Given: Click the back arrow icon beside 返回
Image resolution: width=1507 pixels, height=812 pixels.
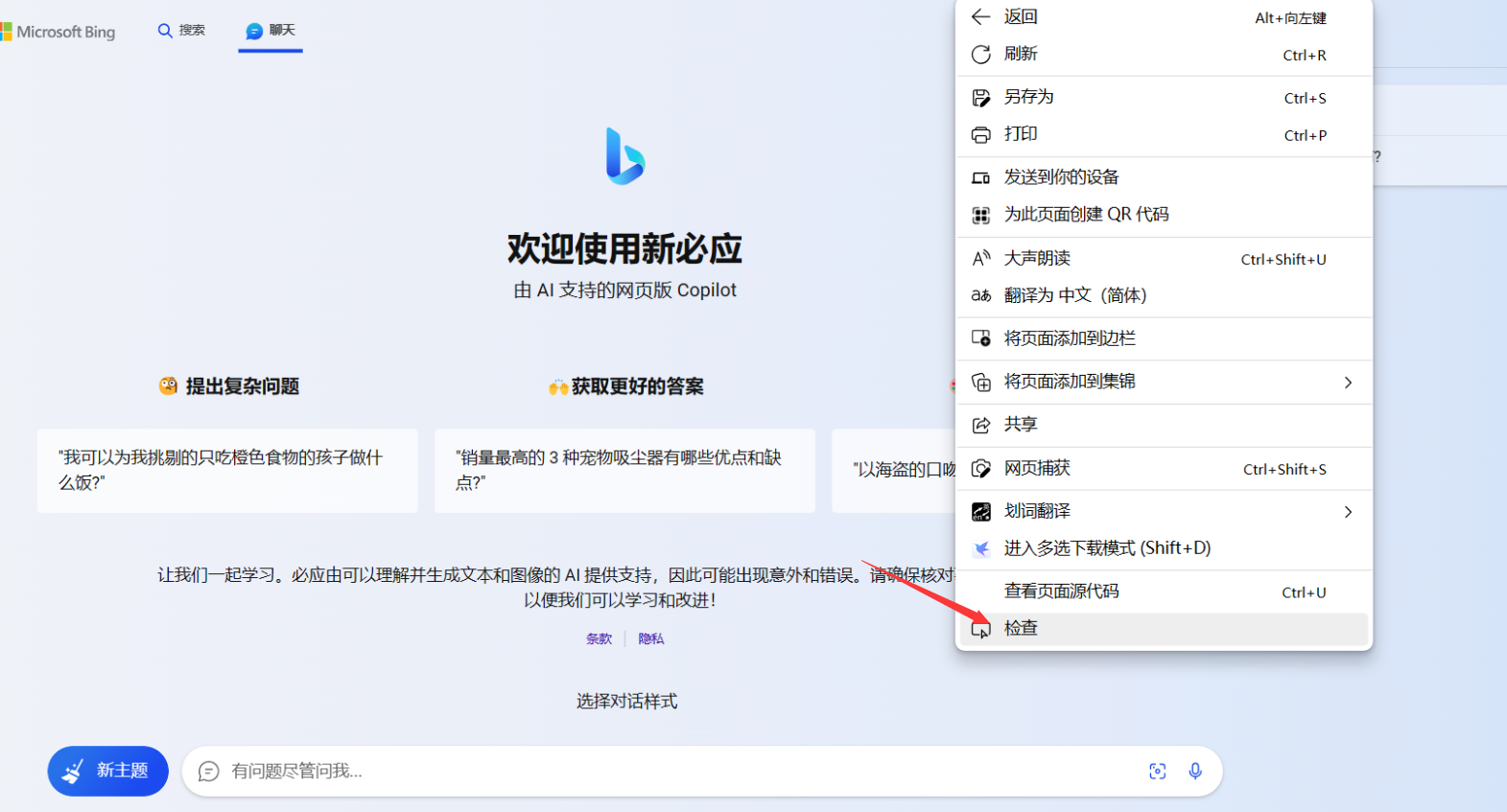Looking at the screenshot, I should point(980,17).
